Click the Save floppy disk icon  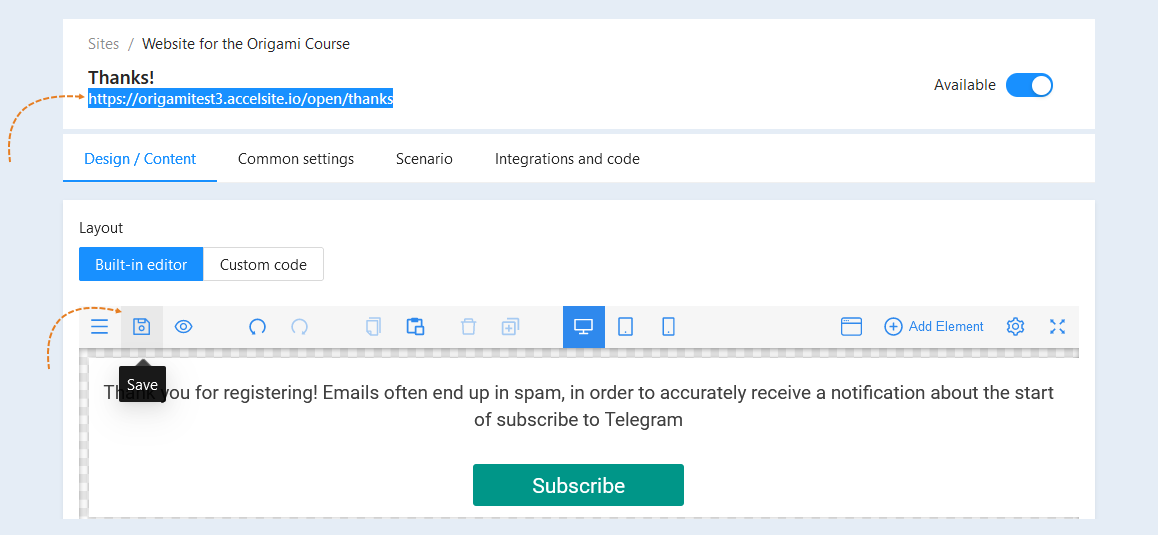[142, 327]
